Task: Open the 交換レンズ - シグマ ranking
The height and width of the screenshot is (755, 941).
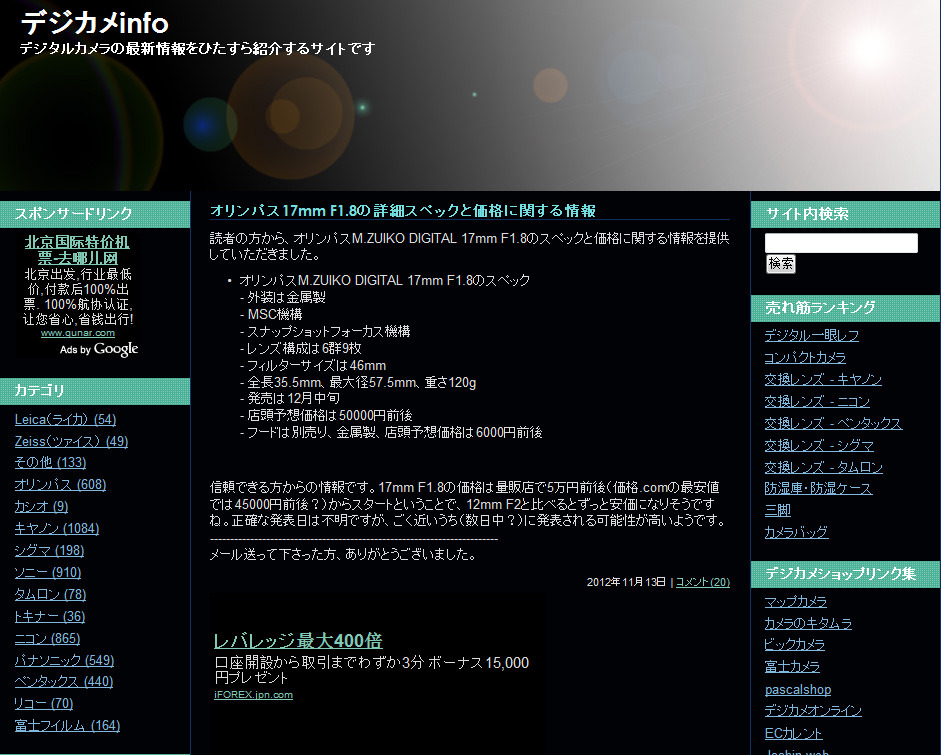Action: [819, 445]
